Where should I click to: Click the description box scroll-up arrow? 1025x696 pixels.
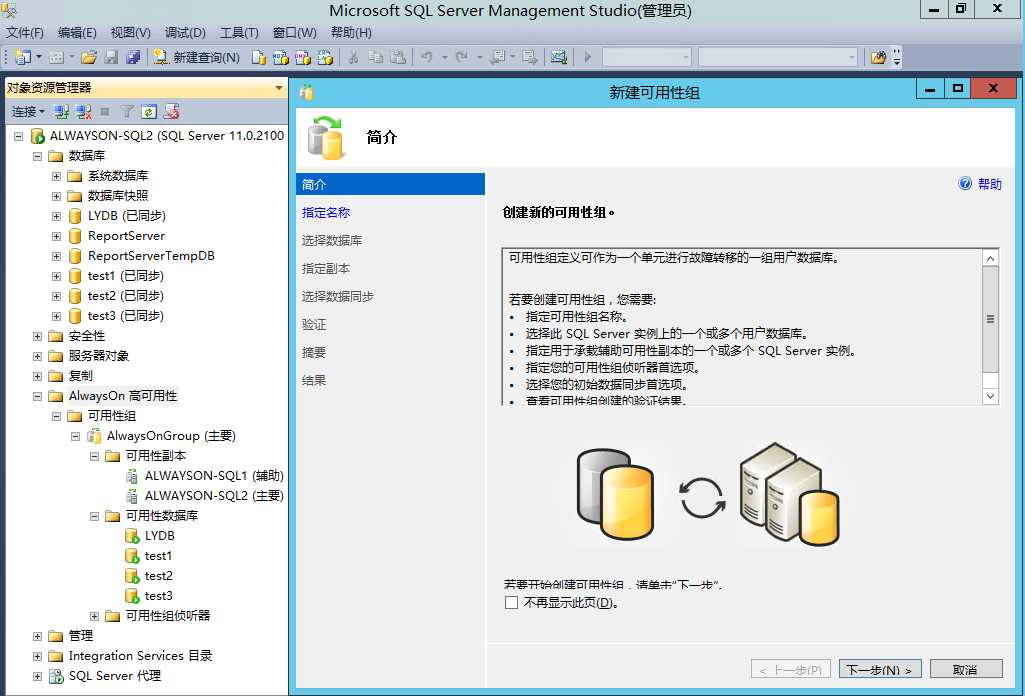click(990, 258)
